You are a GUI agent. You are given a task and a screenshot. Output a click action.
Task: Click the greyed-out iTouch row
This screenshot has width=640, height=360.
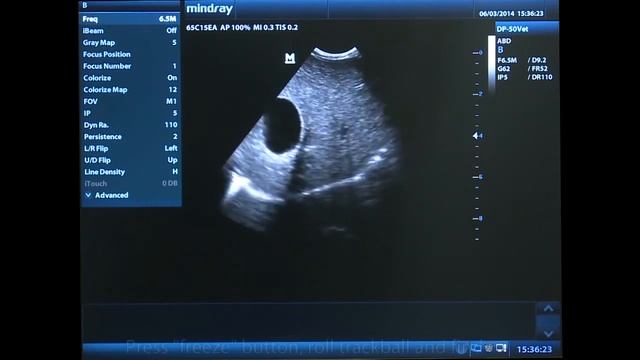tap(130, 184)
